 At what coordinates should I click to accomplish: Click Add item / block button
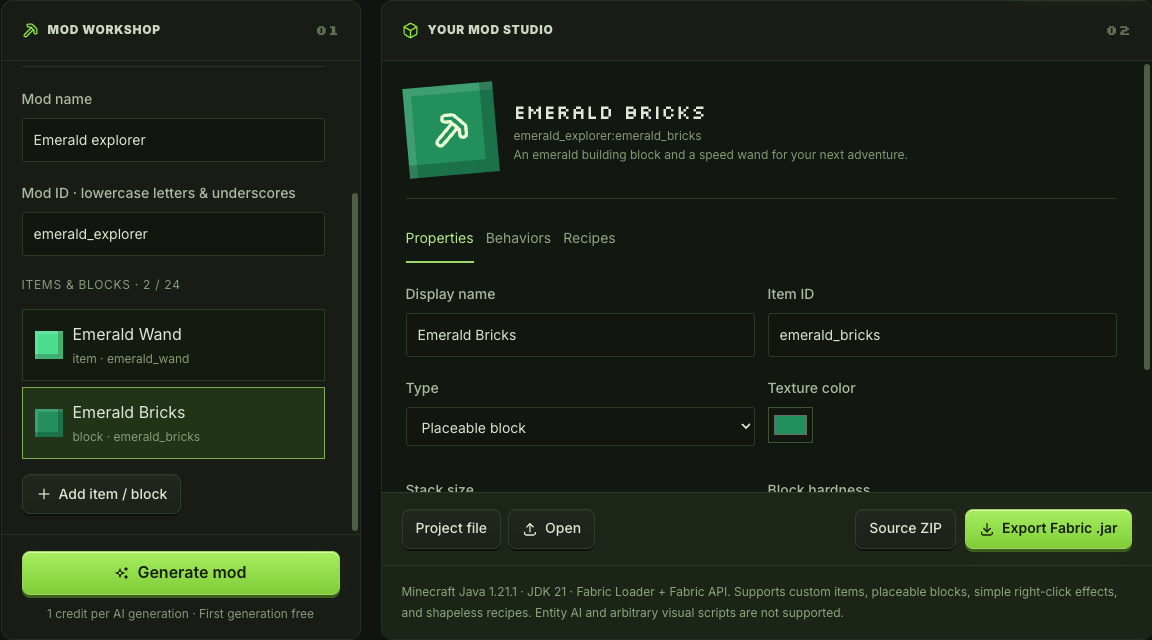[101, 495]
